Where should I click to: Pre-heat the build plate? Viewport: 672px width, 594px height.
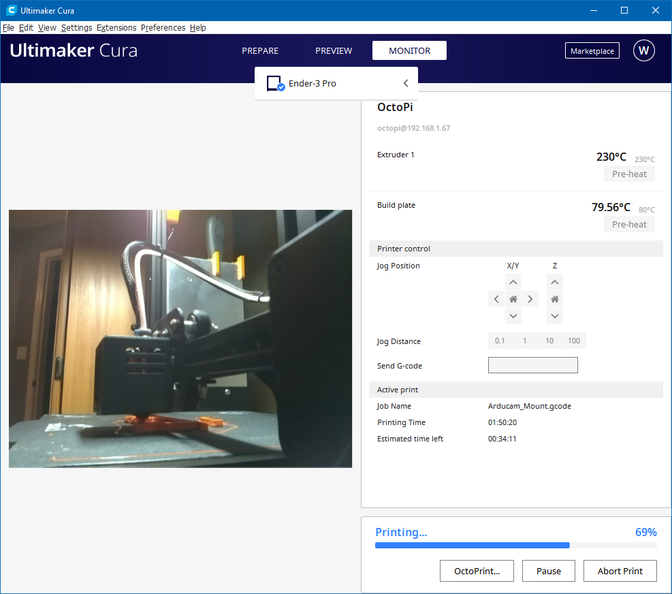(x=629, y=224)
